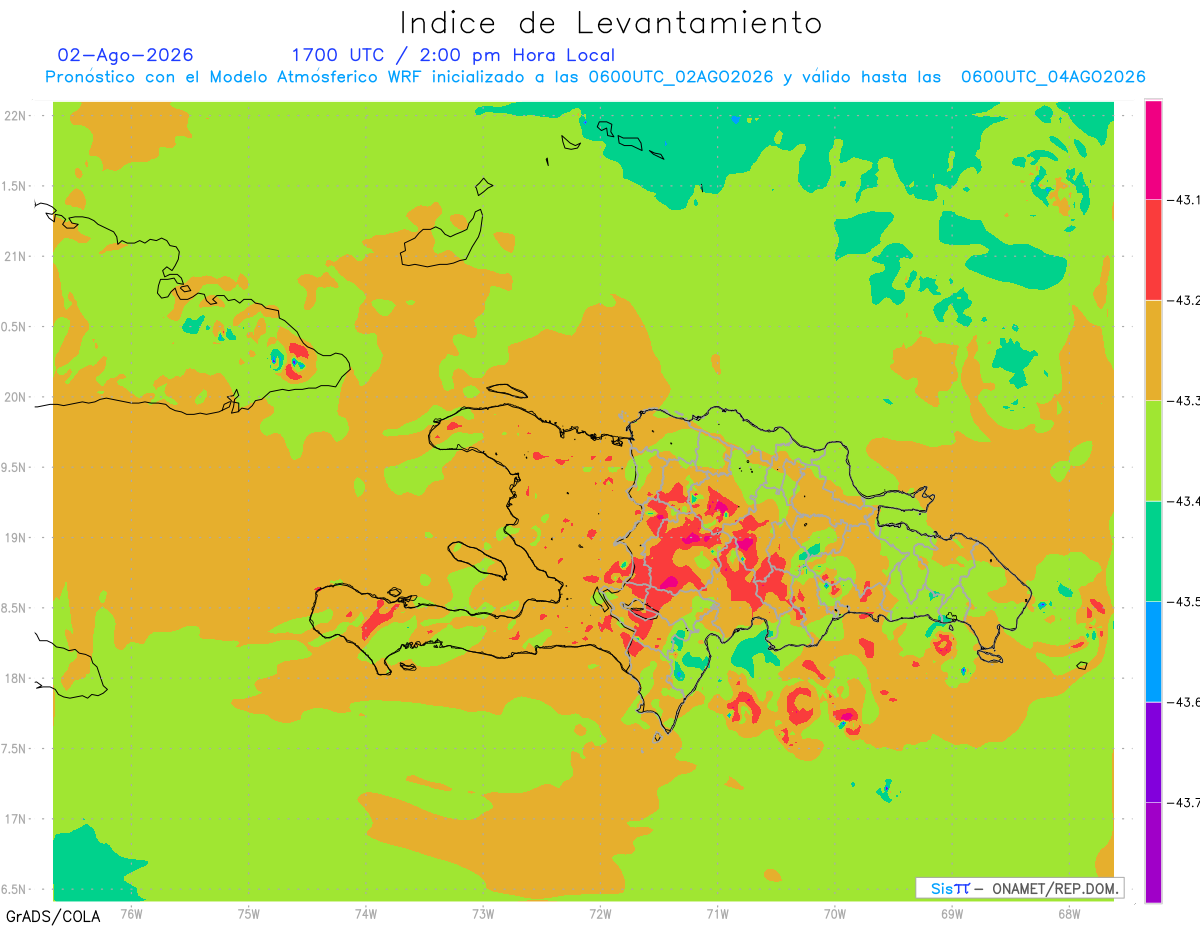Click the 'Pronostico con el Modelo Atmosferico WRF' line
This screenshot has height=927, width=1200.
click(595, 77)
